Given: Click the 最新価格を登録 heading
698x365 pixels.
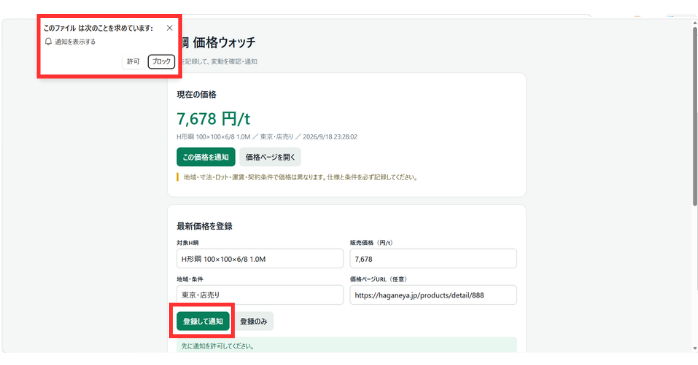Looking at the screenshot, I should [x=204, y=226].
